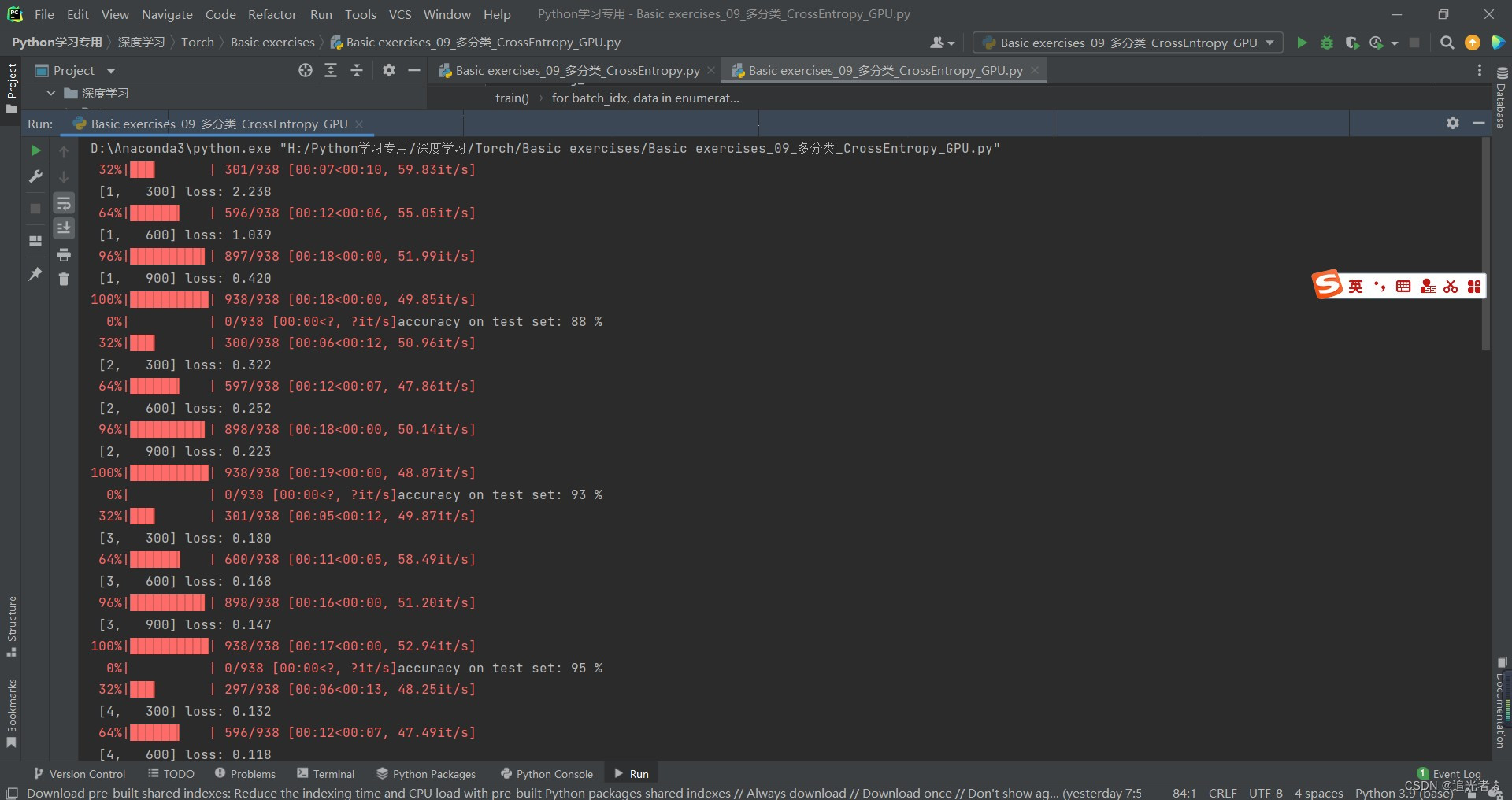Screen dimensions: 1512x800
Task: Click train() breadcrumb in editor
Action: [x=512, y=98]
